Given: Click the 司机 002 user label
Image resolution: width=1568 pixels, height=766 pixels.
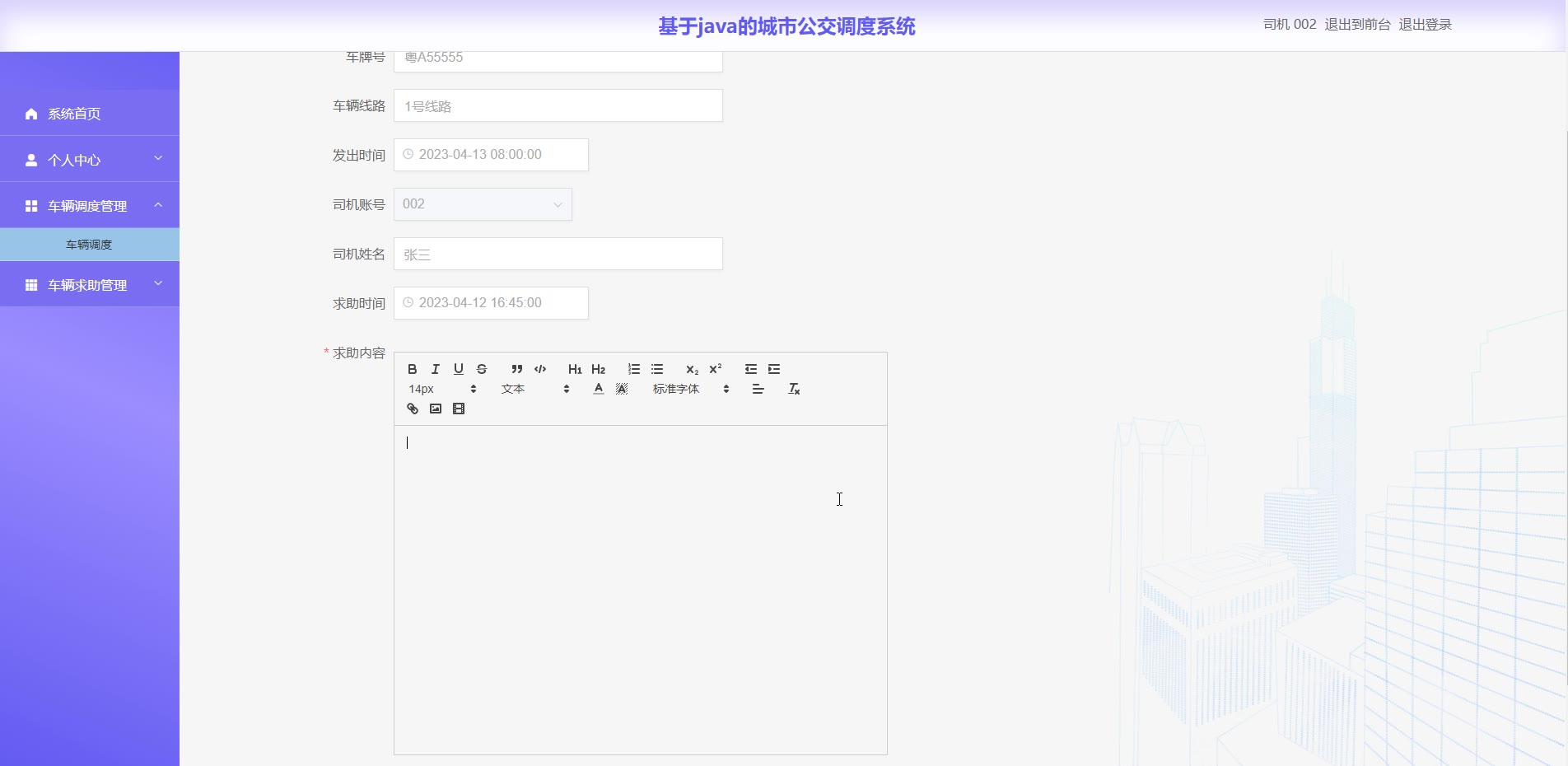Looking at the screenshot, I should (x=1290, y=25).
